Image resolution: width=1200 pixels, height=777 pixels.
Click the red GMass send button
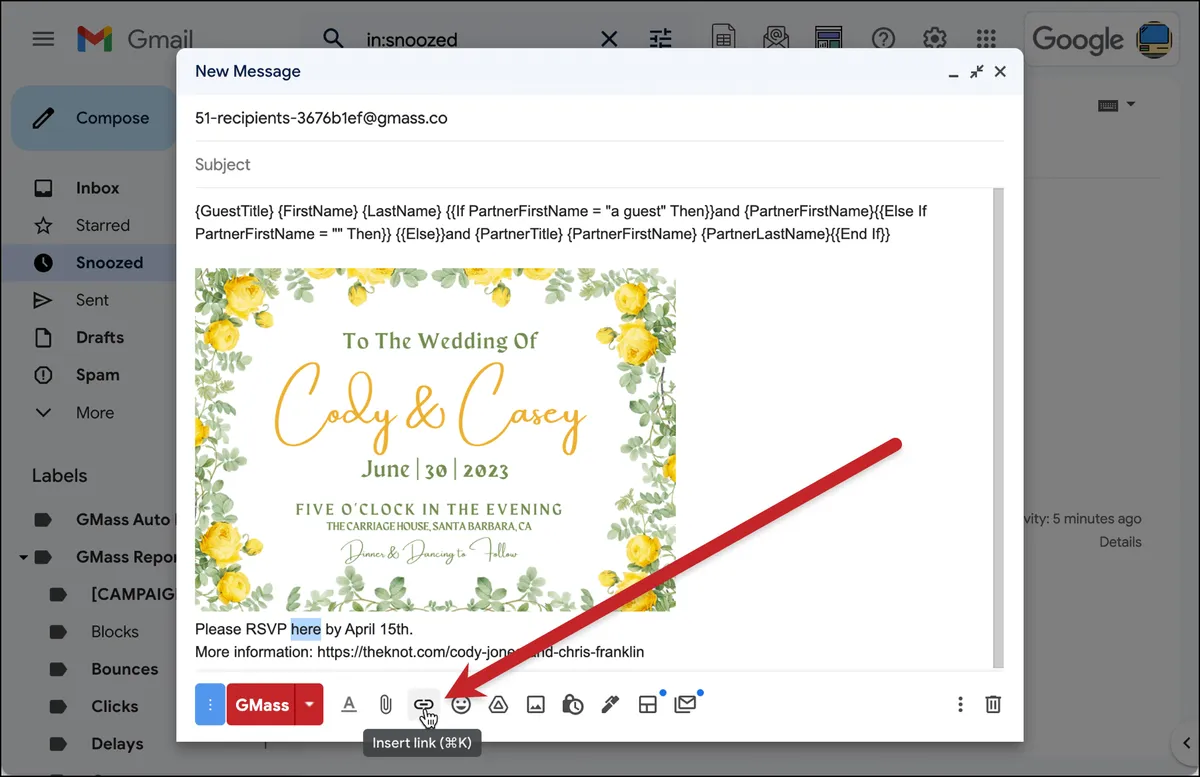pos(261,705)
